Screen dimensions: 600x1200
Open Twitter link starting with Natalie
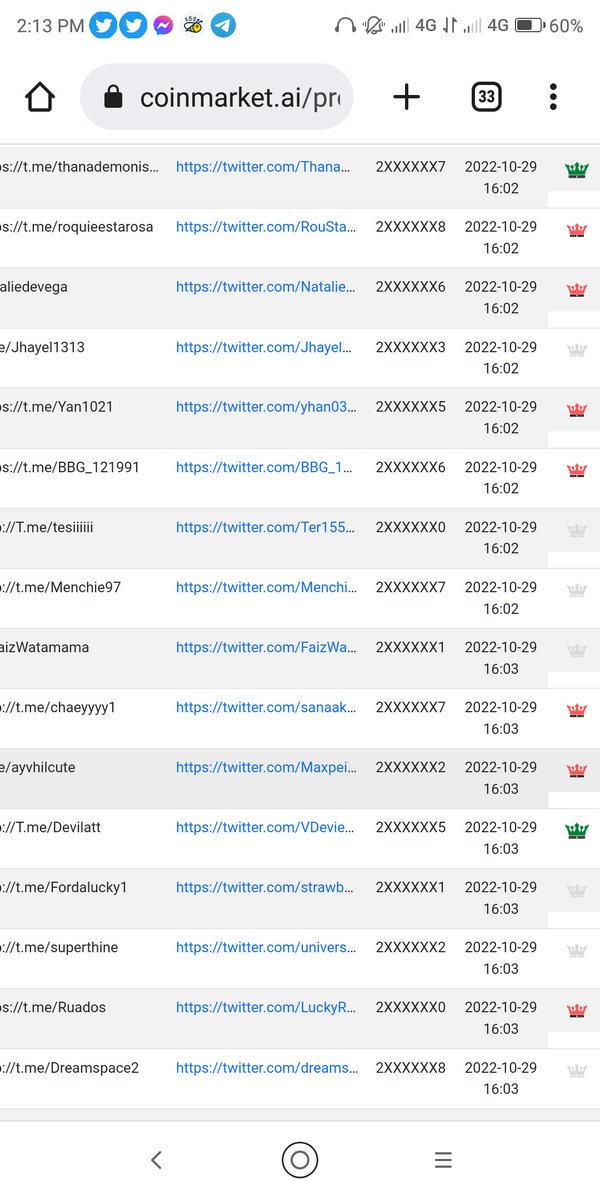pyautogui.click(x=266, y=287)
